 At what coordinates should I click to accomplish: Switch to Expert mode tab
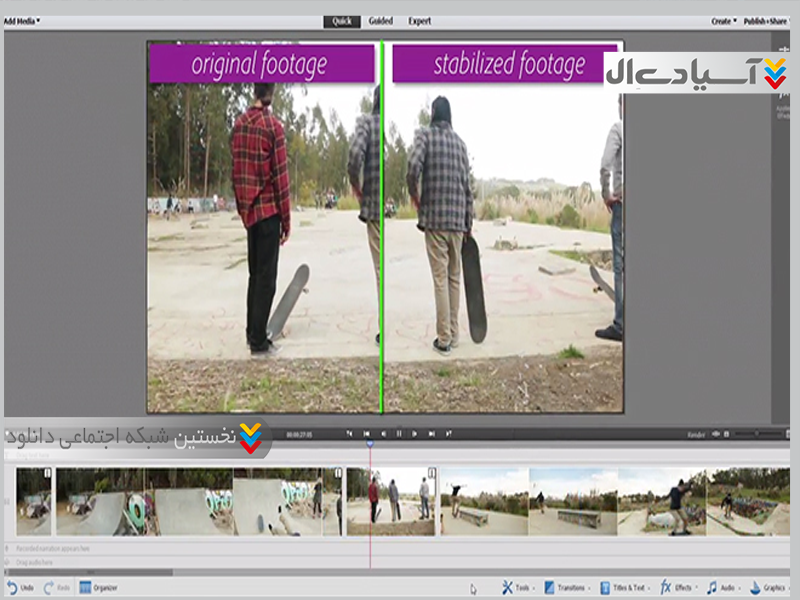click(x=420, y=21)
